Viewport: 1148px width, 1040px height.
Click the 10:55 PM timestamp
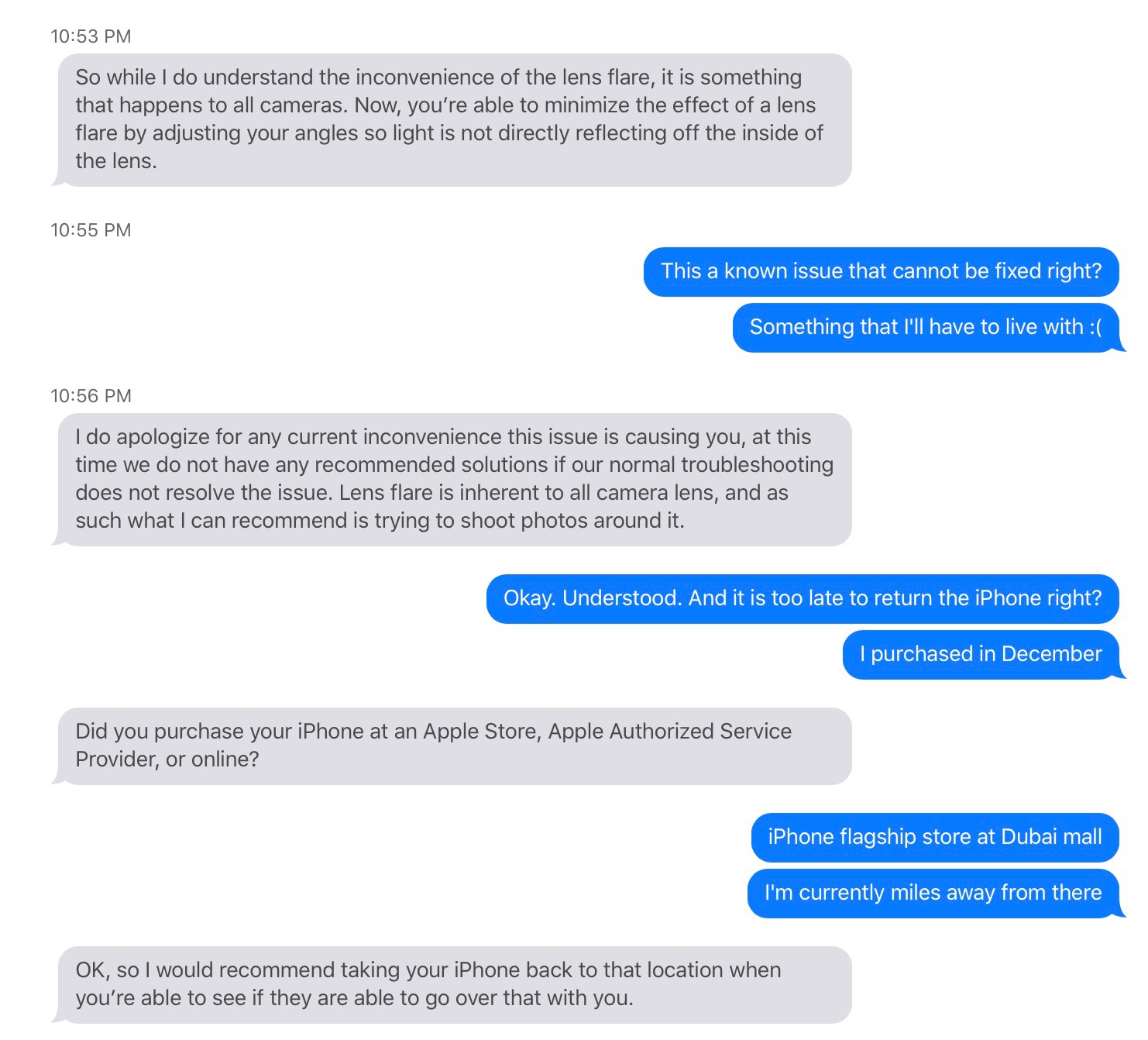coord(91,230)
